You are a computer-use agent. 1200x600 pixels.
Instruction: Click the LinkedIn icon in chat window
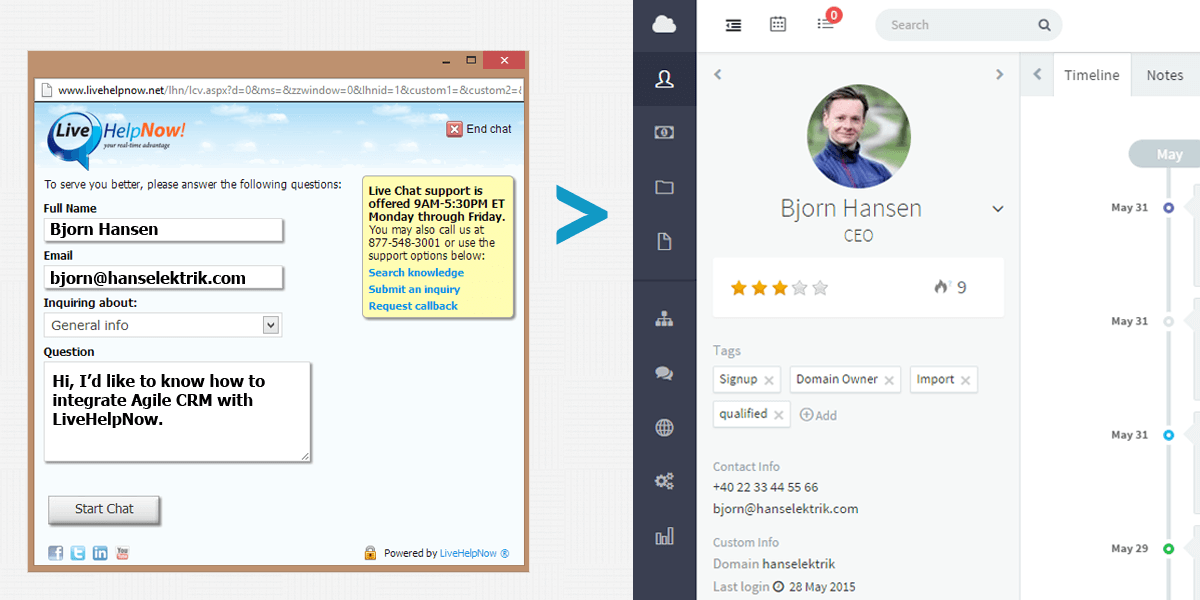[100, 553]
